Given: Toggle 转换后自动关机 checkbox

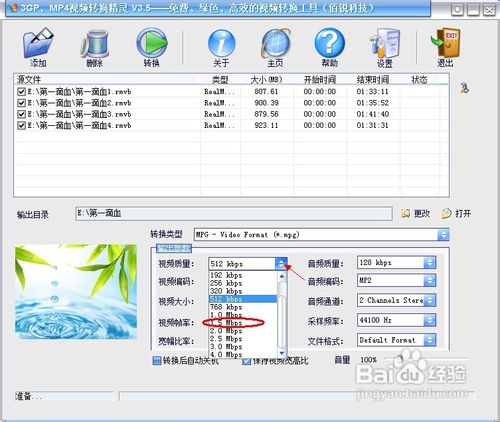Looking at the screenshot, I should (157, 361).
